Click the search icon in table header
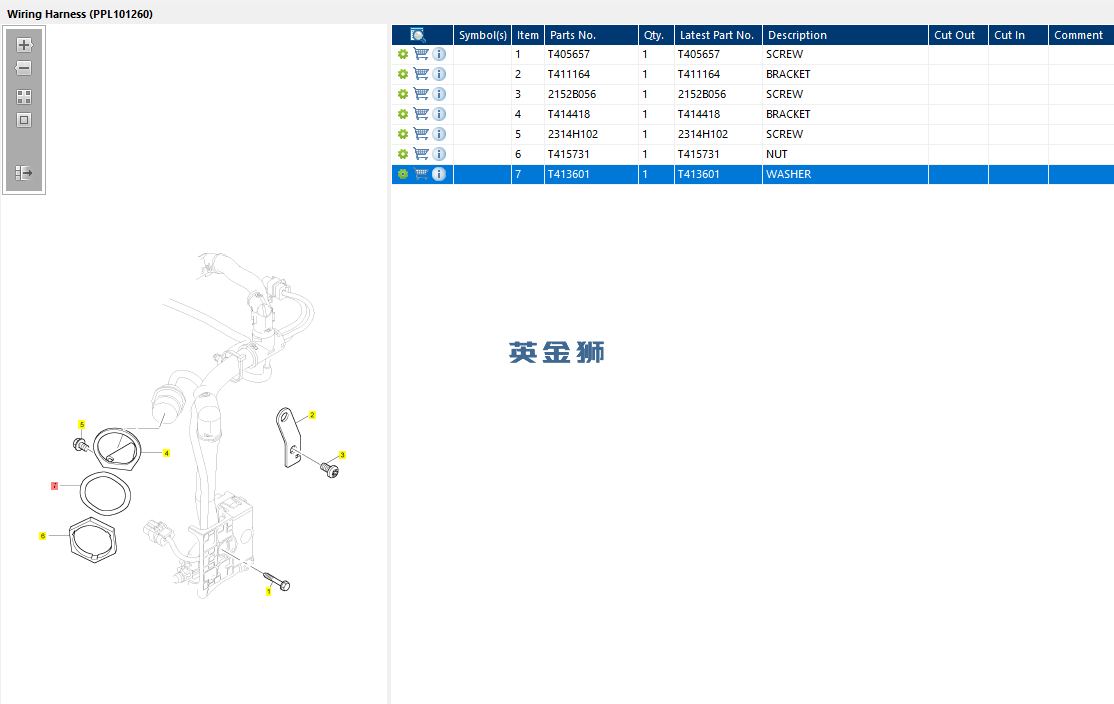1114x704 pixels. 418,35
